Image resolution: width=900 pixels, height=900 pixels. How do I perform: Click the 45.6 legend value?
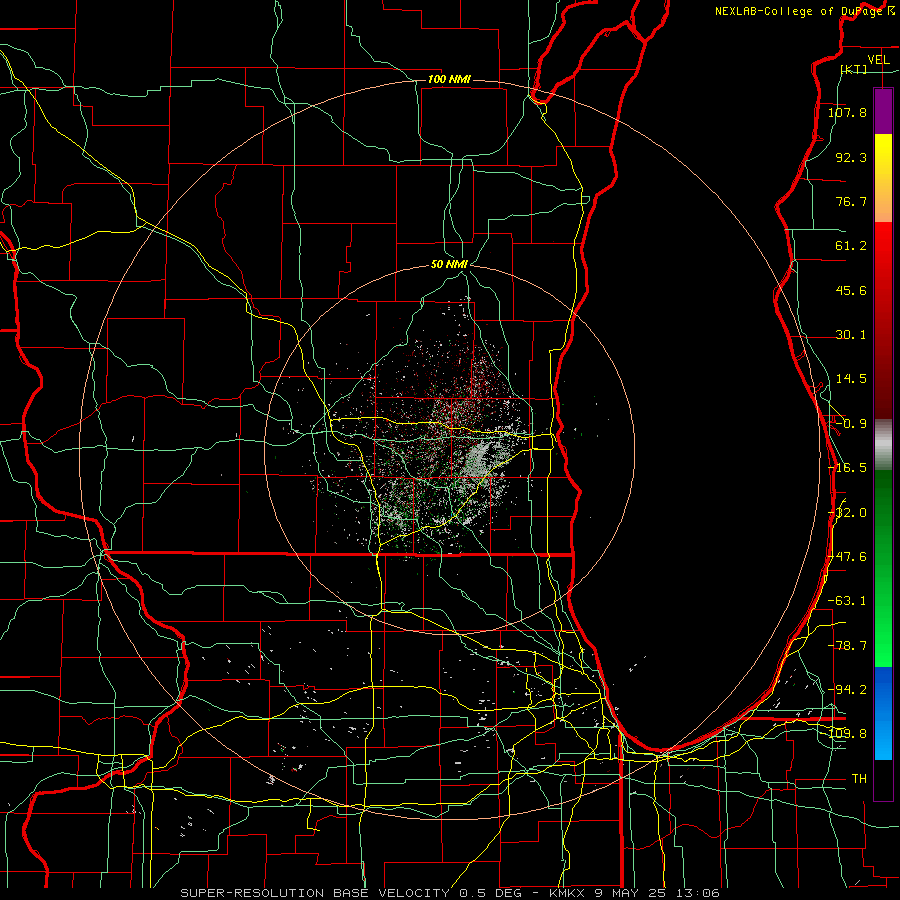(851, 290)
